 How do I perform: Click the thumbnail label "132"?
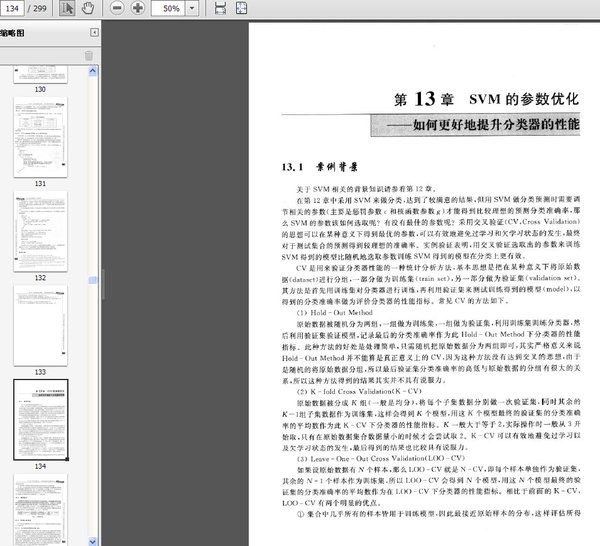coord(40,277)
